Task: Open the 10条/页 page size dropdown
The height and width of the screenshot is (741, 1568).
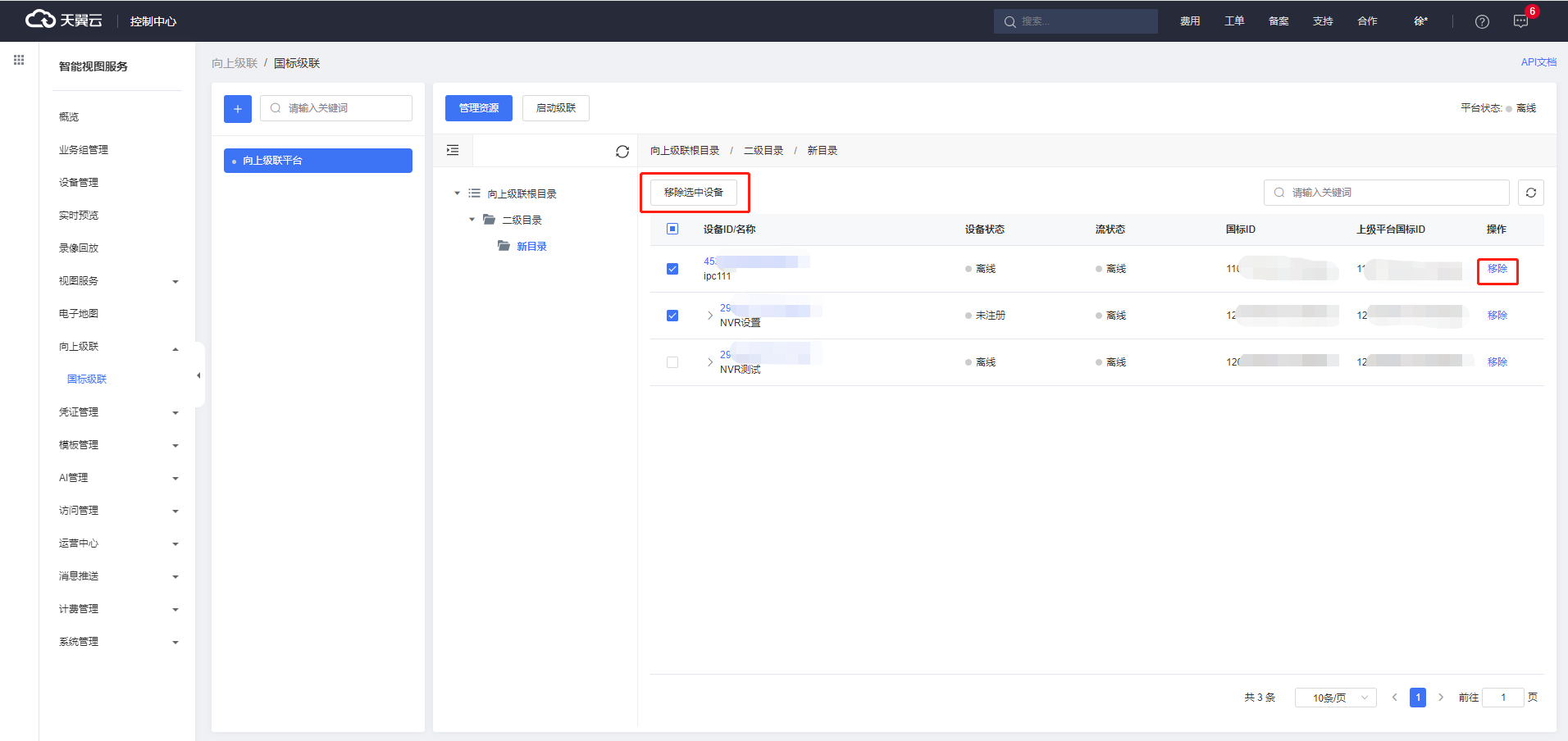Action: 1335,698
